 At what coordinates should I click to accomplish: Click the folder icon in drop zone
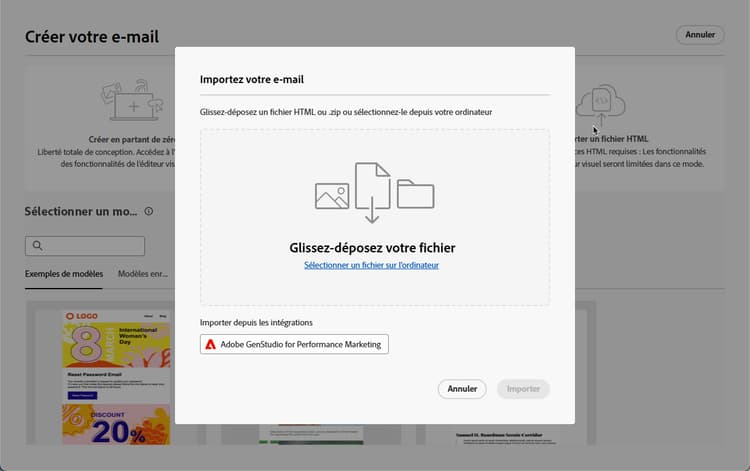tap(415, 194)
